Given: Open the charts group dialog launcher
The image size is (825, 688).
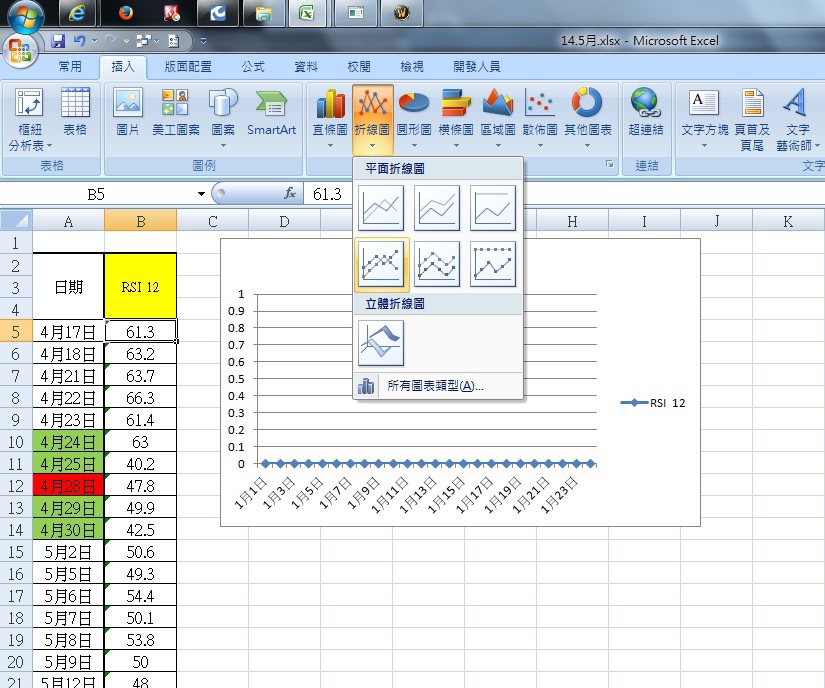Looking at the screenshot, I should [610, 165].
